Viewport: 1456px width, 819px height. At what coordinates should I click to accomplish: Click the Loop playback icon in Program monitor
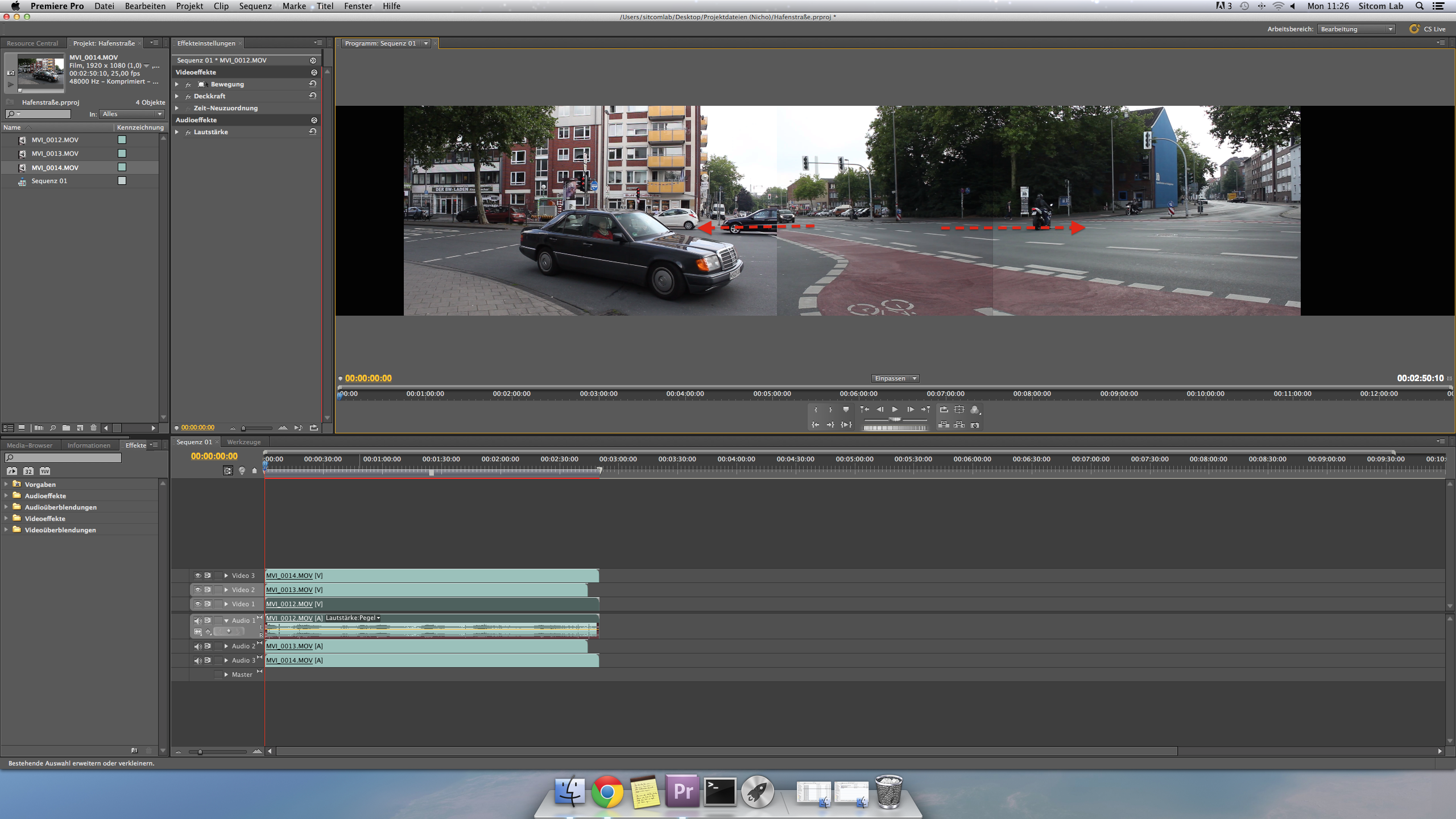[x=944, y=409]
